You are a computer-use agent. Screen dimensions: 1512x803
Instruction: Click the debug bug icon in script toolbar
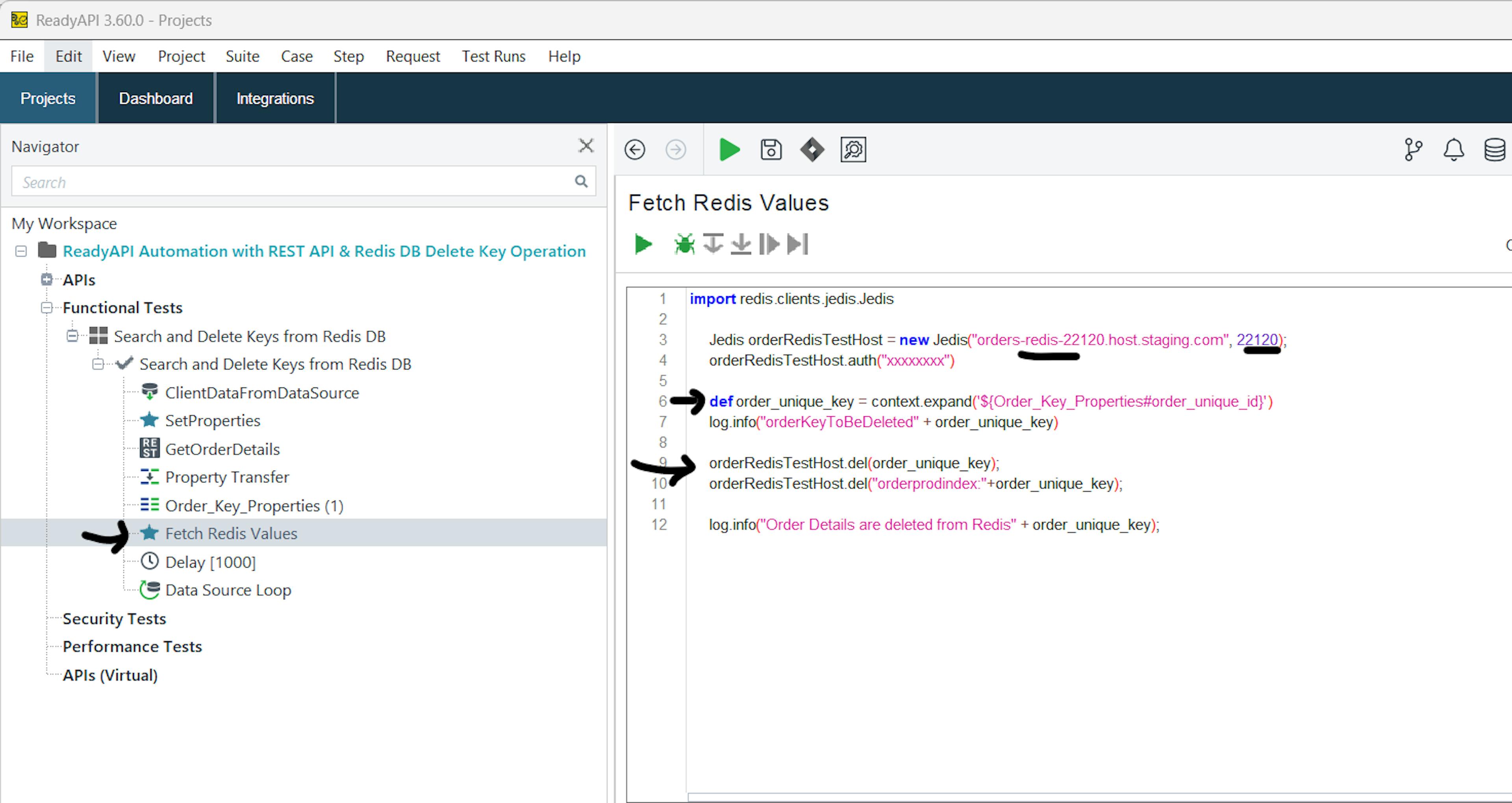pos(684,244)
